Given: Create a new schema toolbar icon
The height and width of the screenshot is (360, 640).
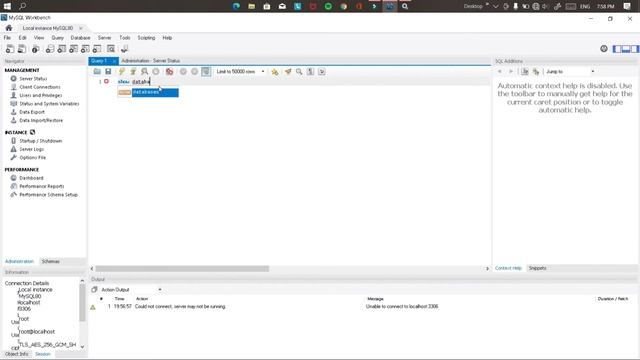Looking at the screenshot, I should coord(50,49).
